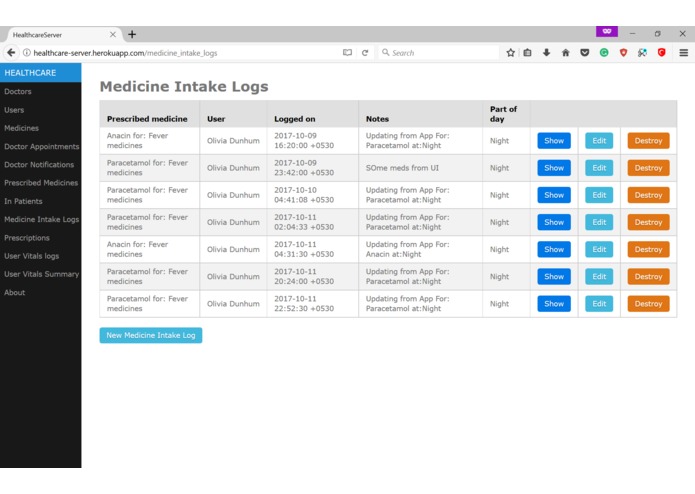This screenshot has width=695, height=494.
Task: Destroy the log dated 2017-10-10 04:41:08
Action: pos(648,195)
